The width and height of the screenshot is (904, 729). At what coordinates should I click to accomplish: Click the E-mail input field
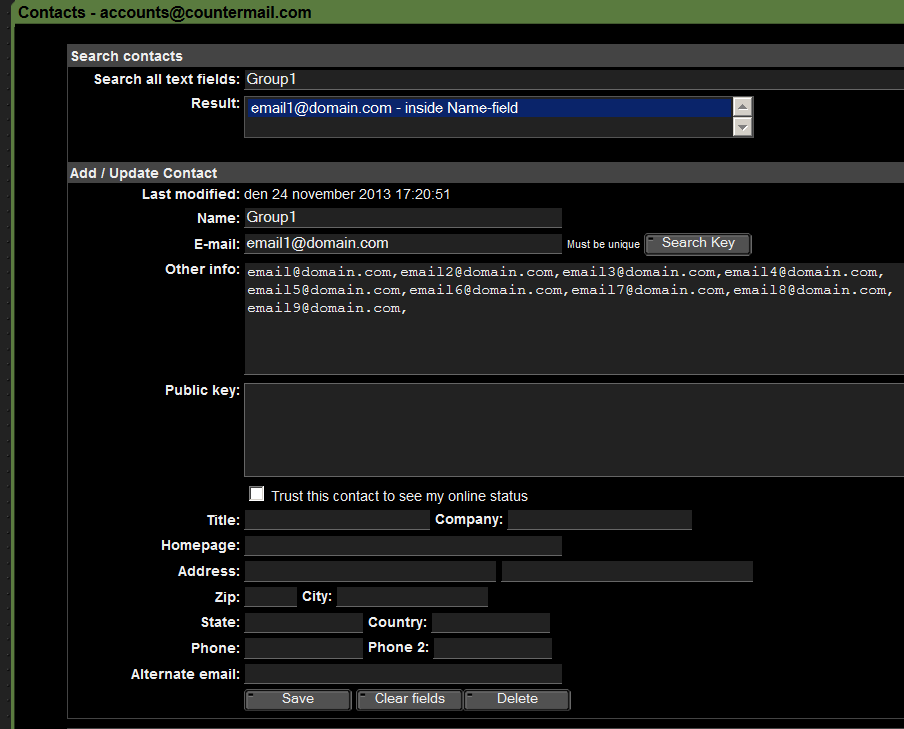(403, 243)
